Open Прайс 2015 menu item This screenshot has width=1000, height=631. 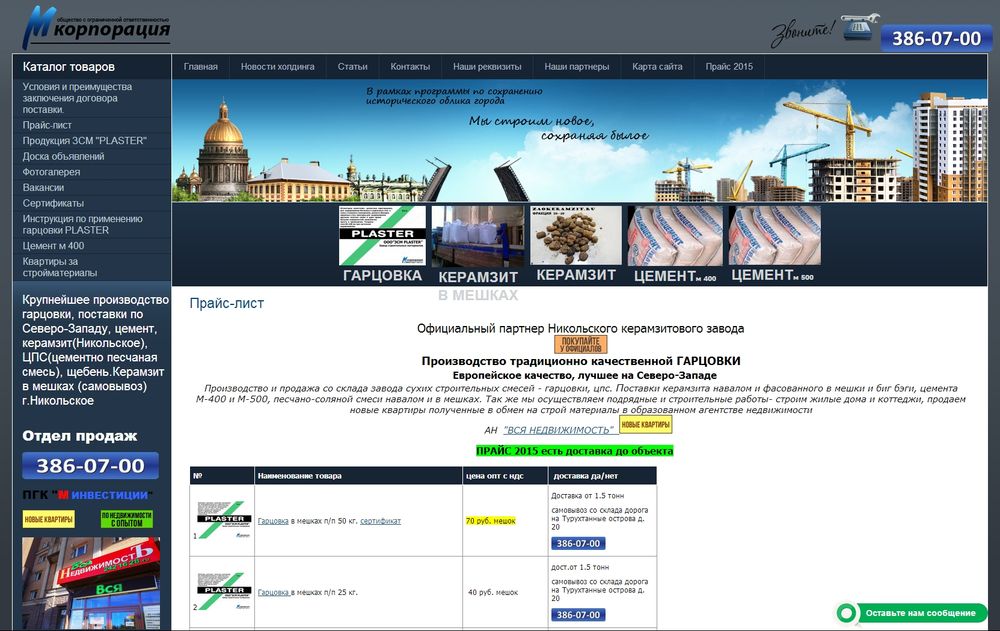(729, 66)
